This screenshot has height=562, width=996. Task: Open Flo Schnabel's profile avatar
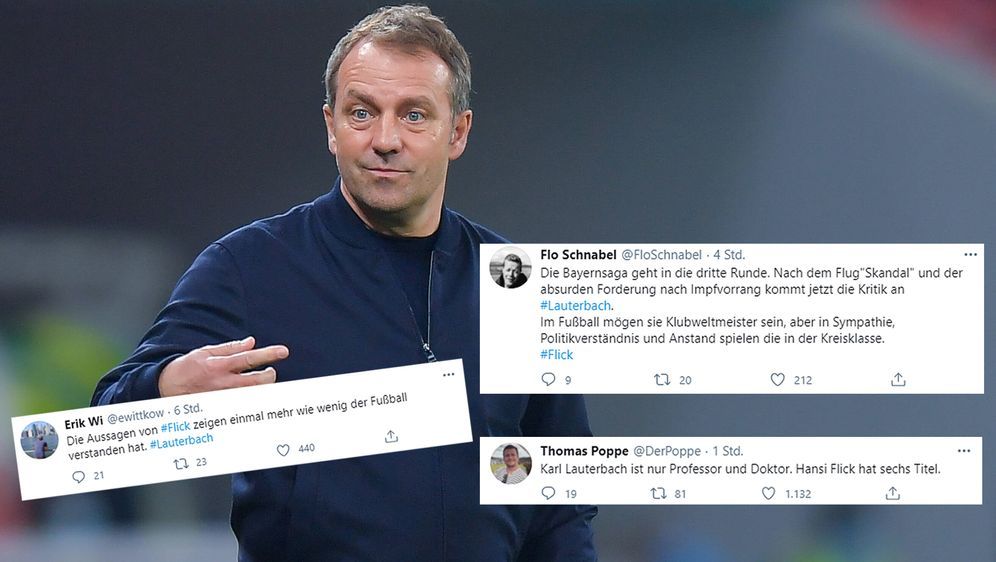pos(510,267)
